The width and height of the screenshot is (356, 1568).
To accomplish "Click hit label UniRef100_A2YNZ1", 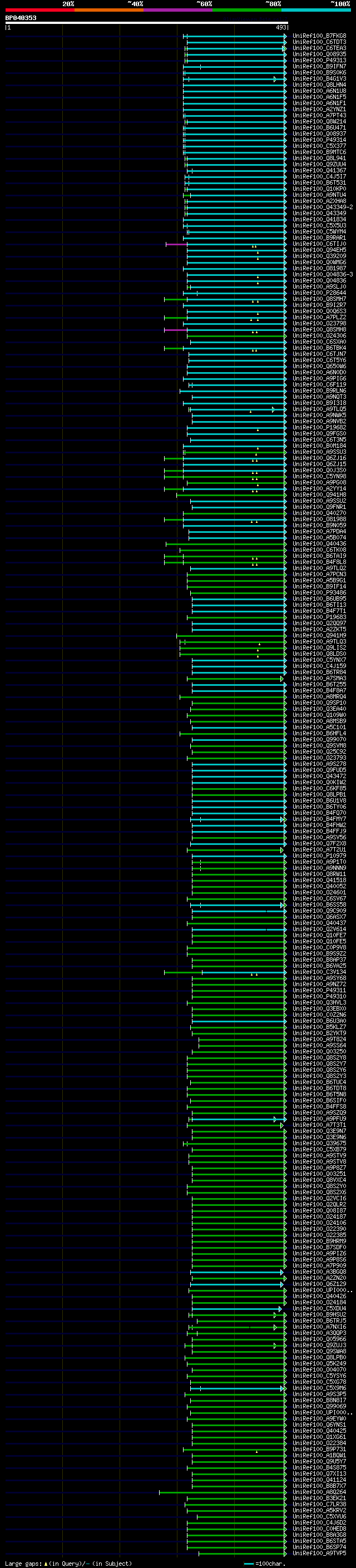I will [x=319, y=110].
